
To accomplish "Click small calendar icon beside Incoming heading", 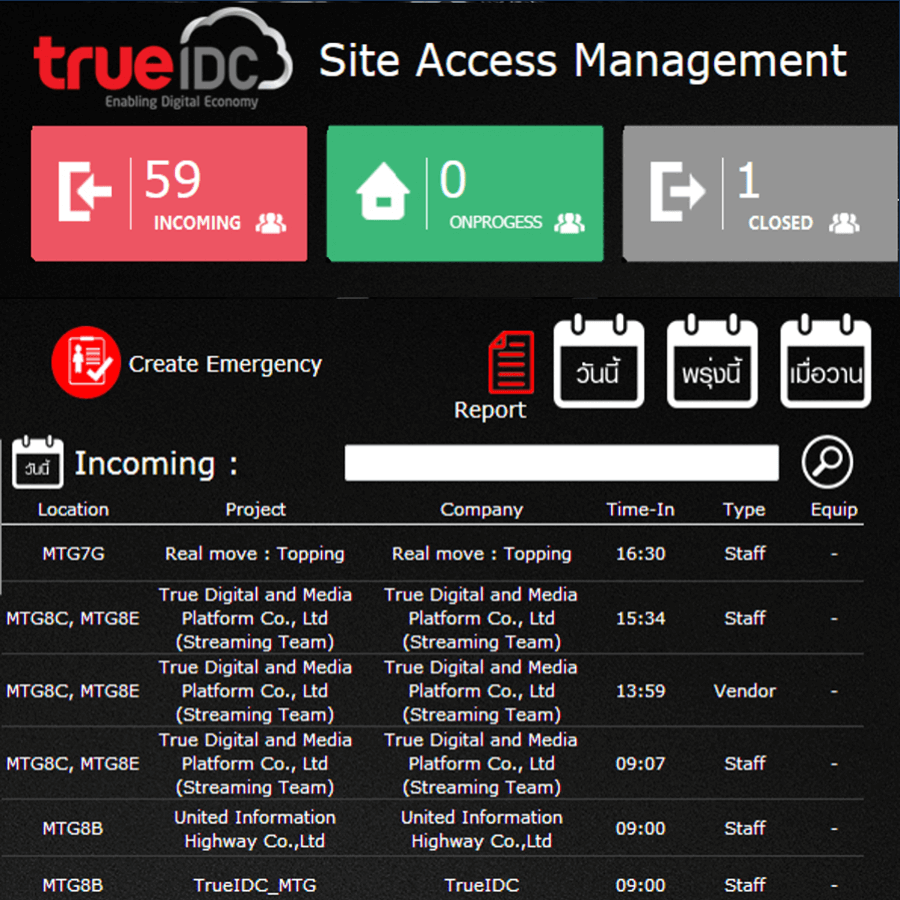I will click(x=38, y=462).
